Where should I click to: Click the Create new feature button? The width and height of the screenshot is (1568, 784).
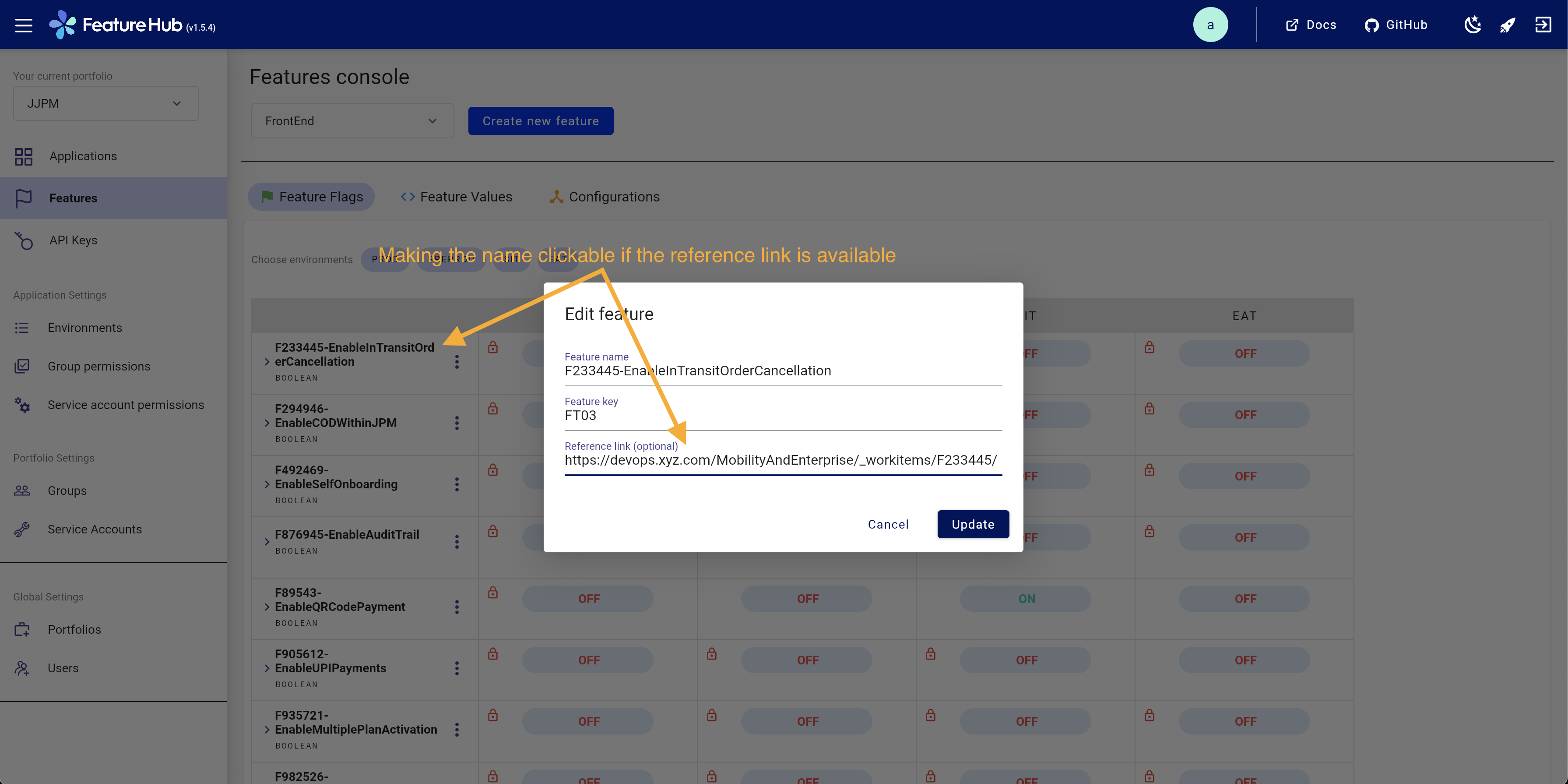click(x=541, y=120)
